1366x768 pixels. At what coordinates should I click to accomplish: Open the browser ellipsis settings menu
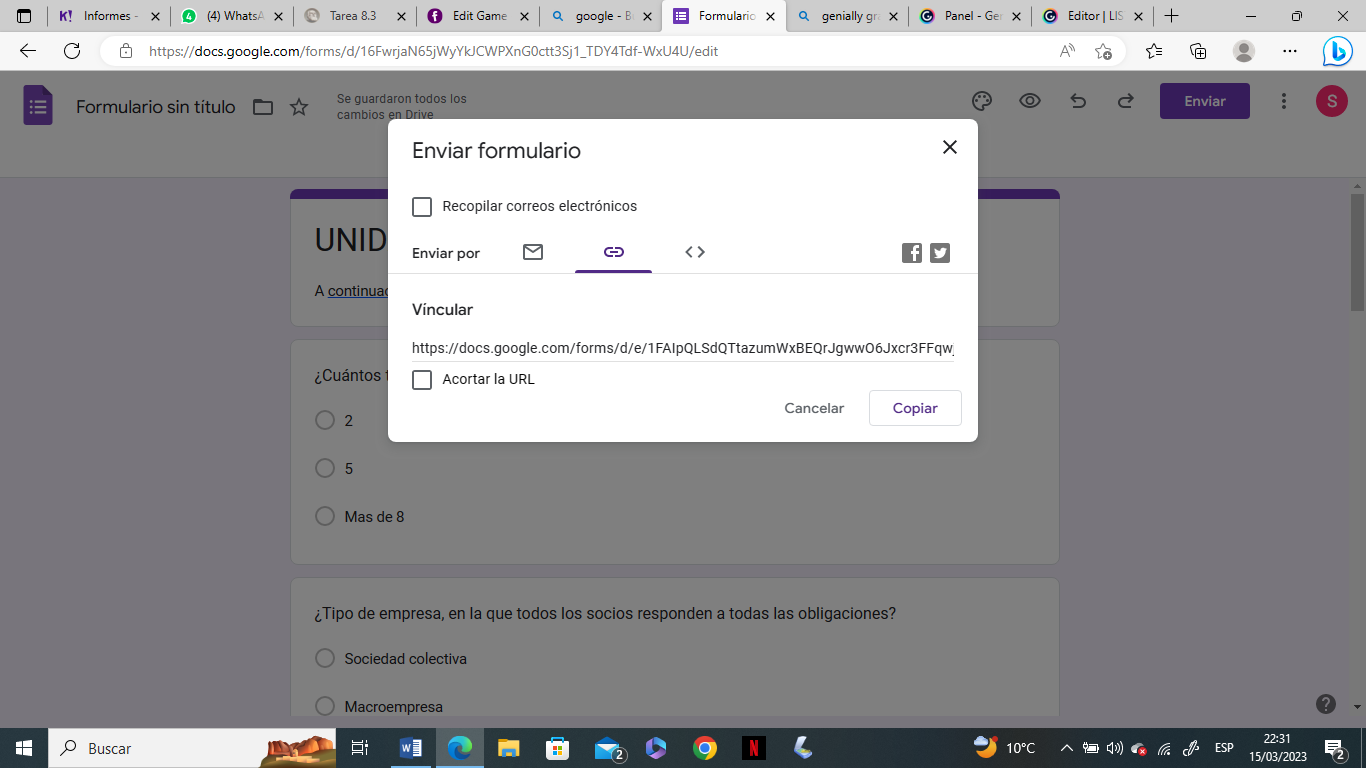click(1290, 50)
